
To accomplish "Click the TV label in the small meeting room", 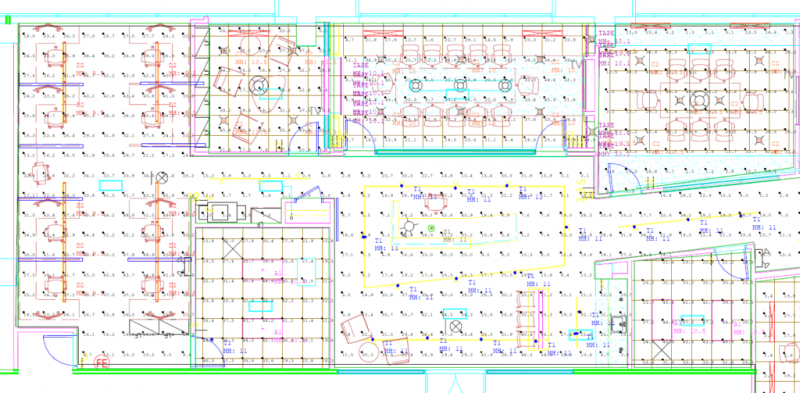I will coord(315,111).
